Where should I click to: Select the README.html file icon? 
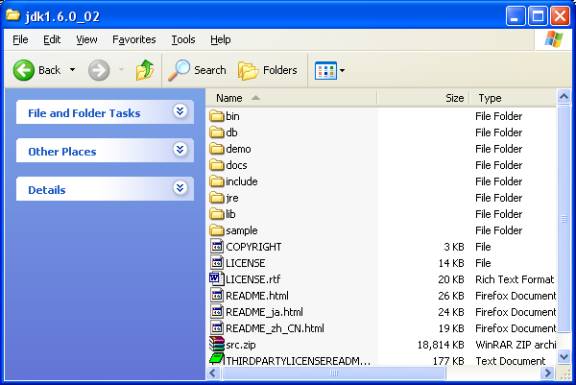pyautogui.click(x=217, y=295)
